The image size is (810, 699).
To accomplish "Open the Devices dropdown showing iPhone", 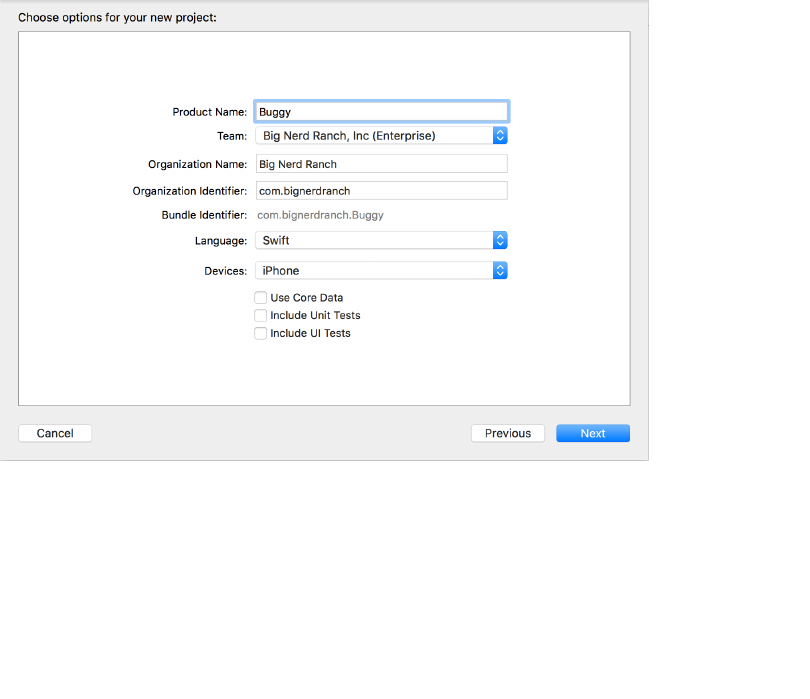I will pyautogui.click(x=381, y=271).
